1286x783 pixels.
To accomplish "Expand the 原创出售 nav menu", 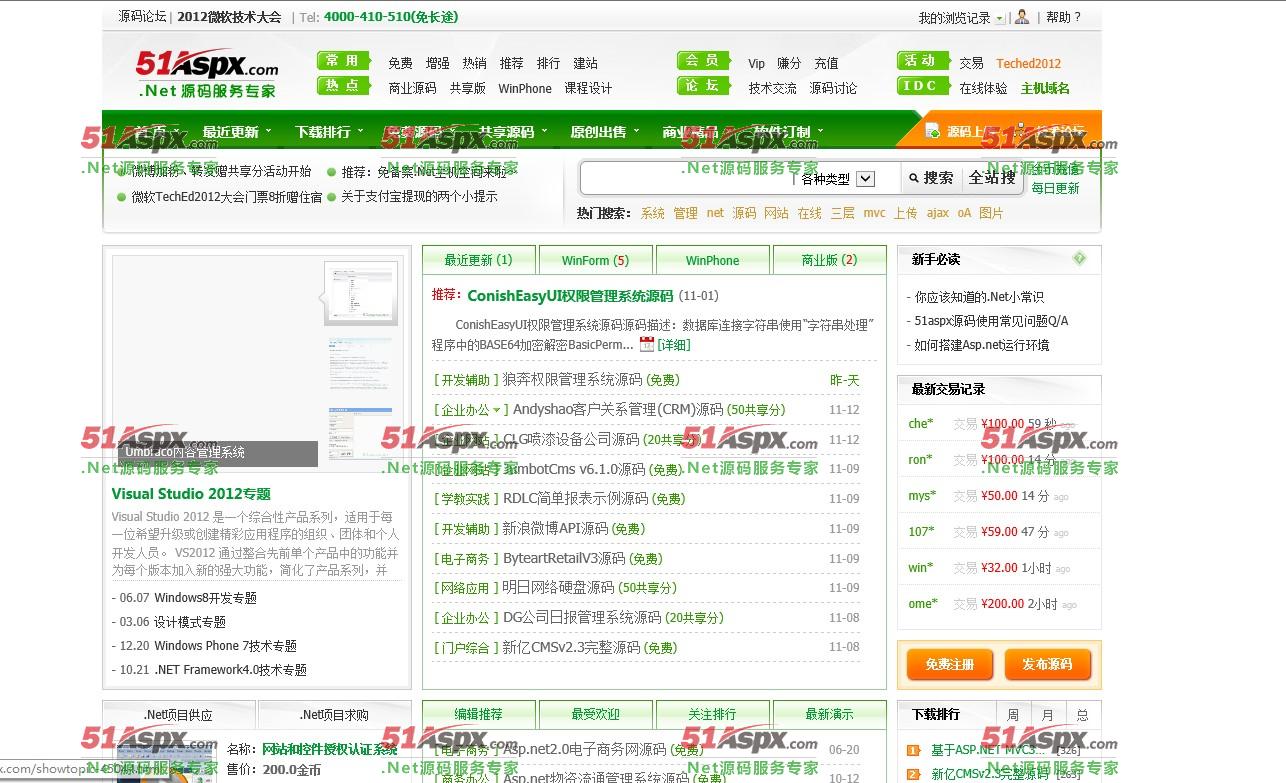I will (x=604, y=132).
